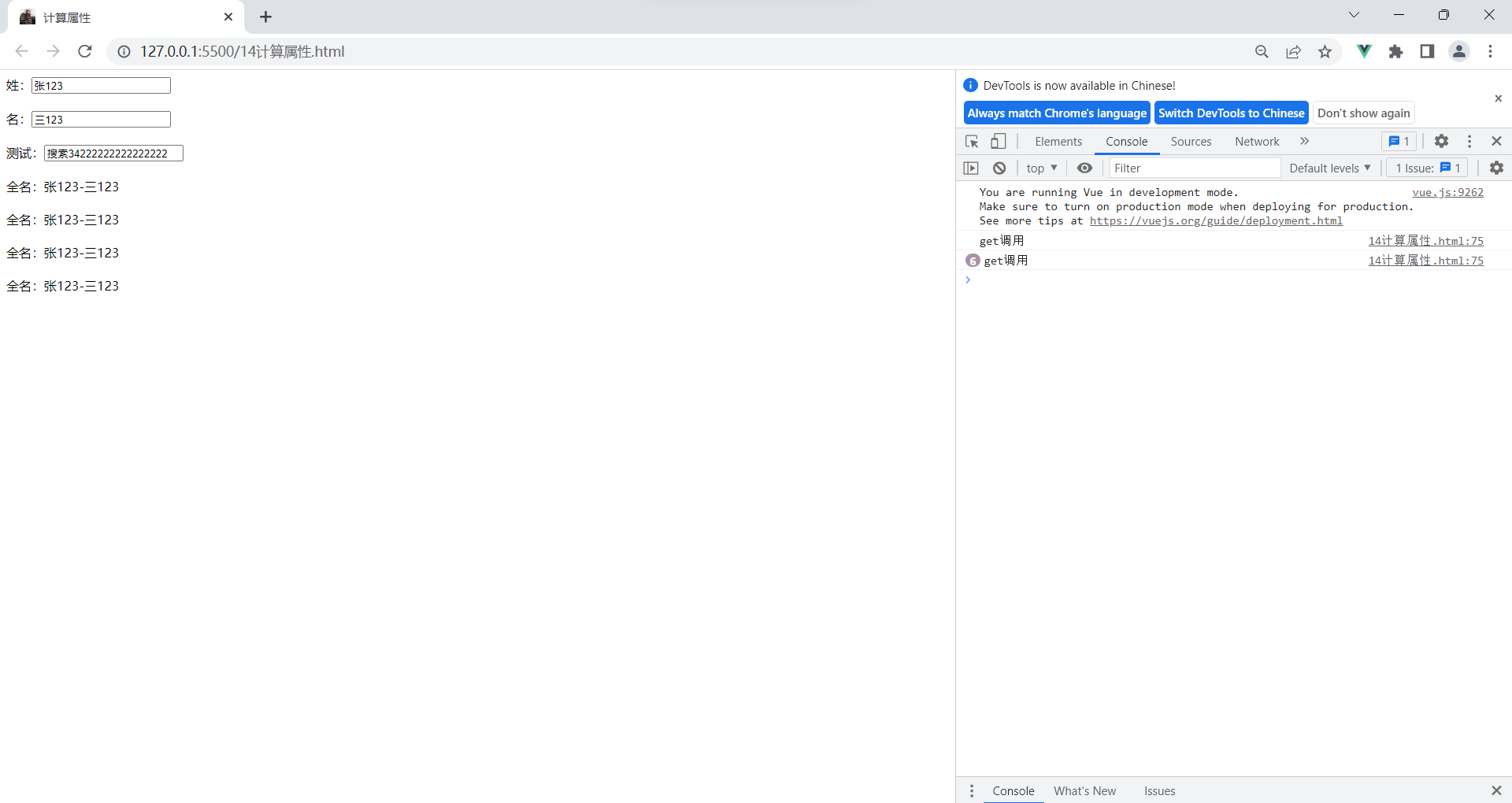The width and height of the screenshot is (1512, 803).
Task: Select the Issues drawer tab
Action: click(1159, 790)
